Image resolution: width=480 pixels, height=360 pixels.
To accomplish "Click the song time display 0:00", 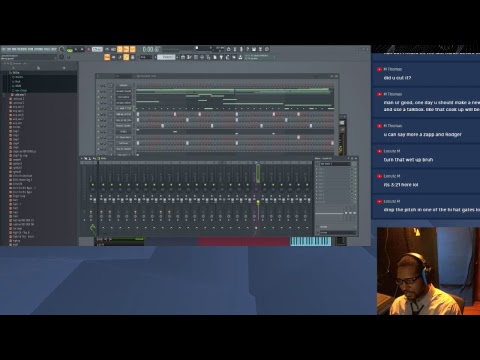I will coord(150,49).
